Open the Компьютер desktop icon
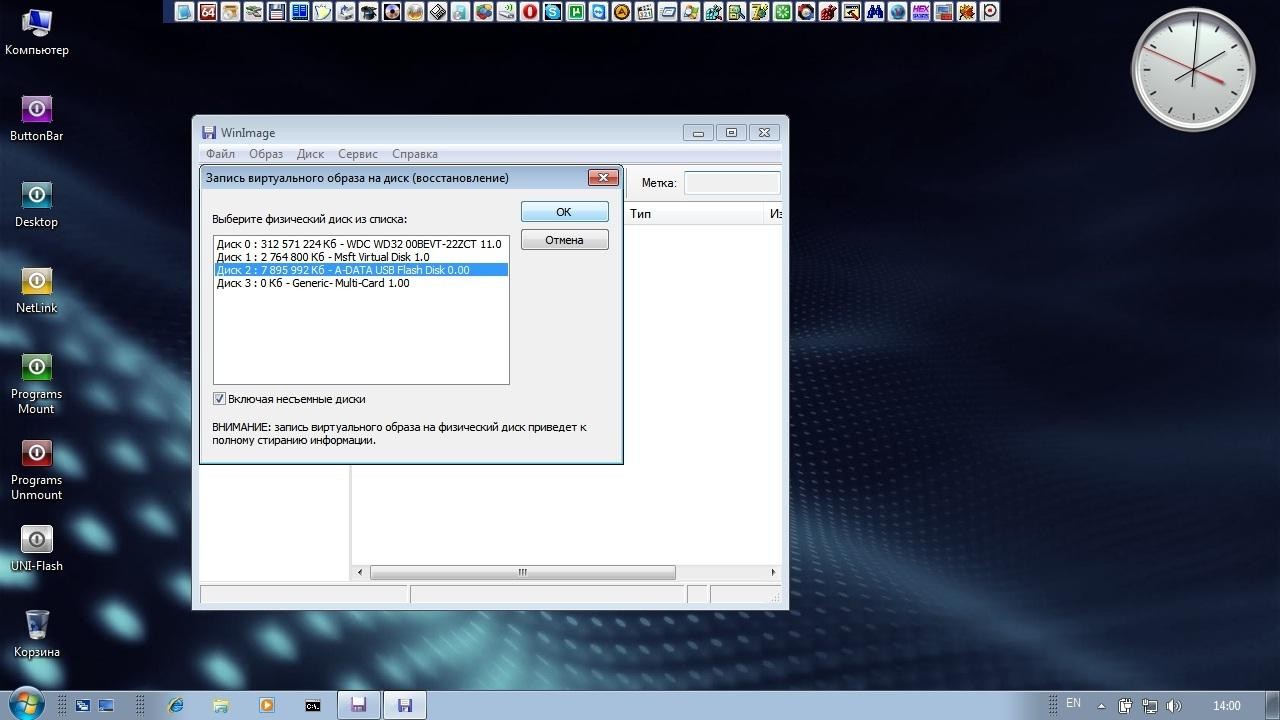 36,31
